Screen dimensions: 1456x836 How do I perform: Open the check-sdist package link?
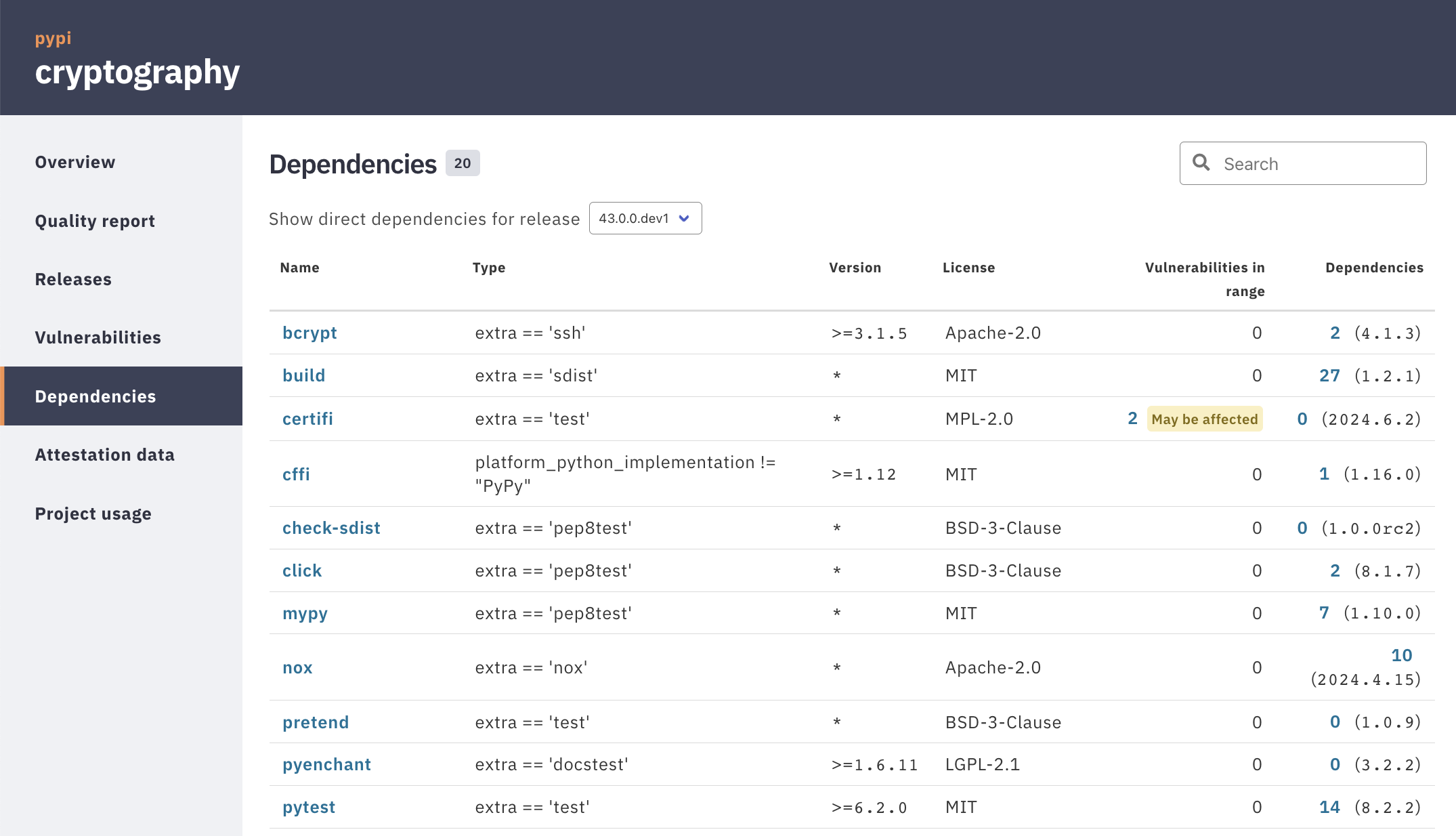point(331,528)
